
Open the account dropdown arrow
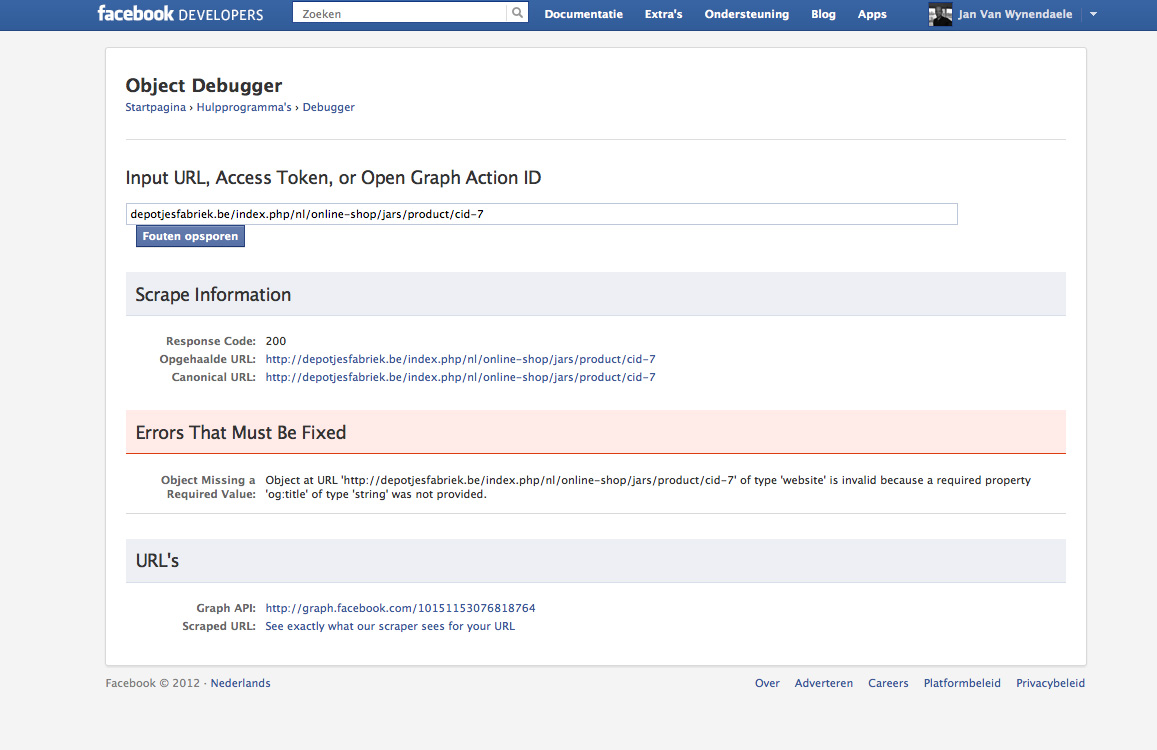(1093, 14)
